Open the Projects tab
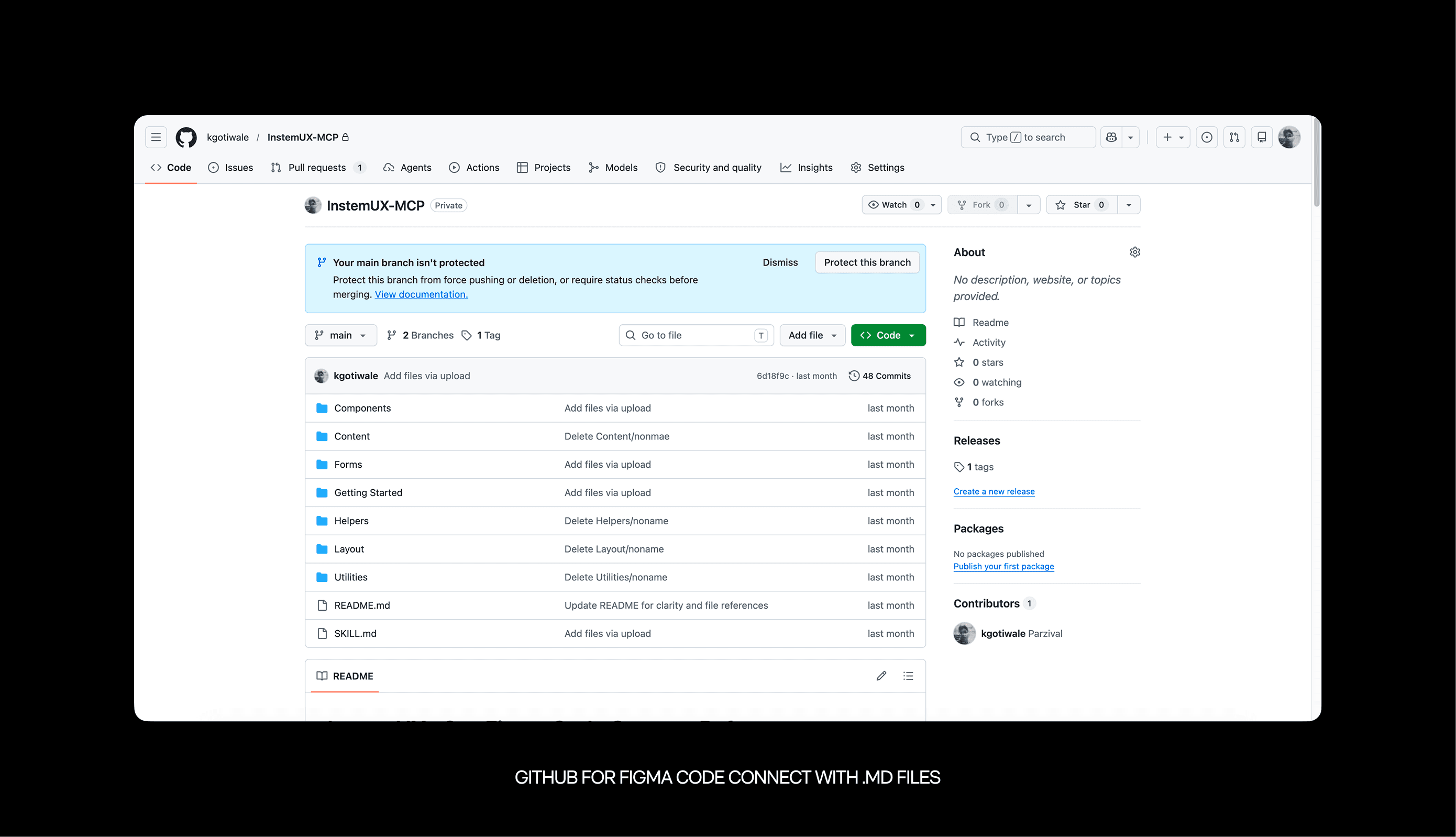Viewport: 1456px width, 837px height. coord(544,168)
